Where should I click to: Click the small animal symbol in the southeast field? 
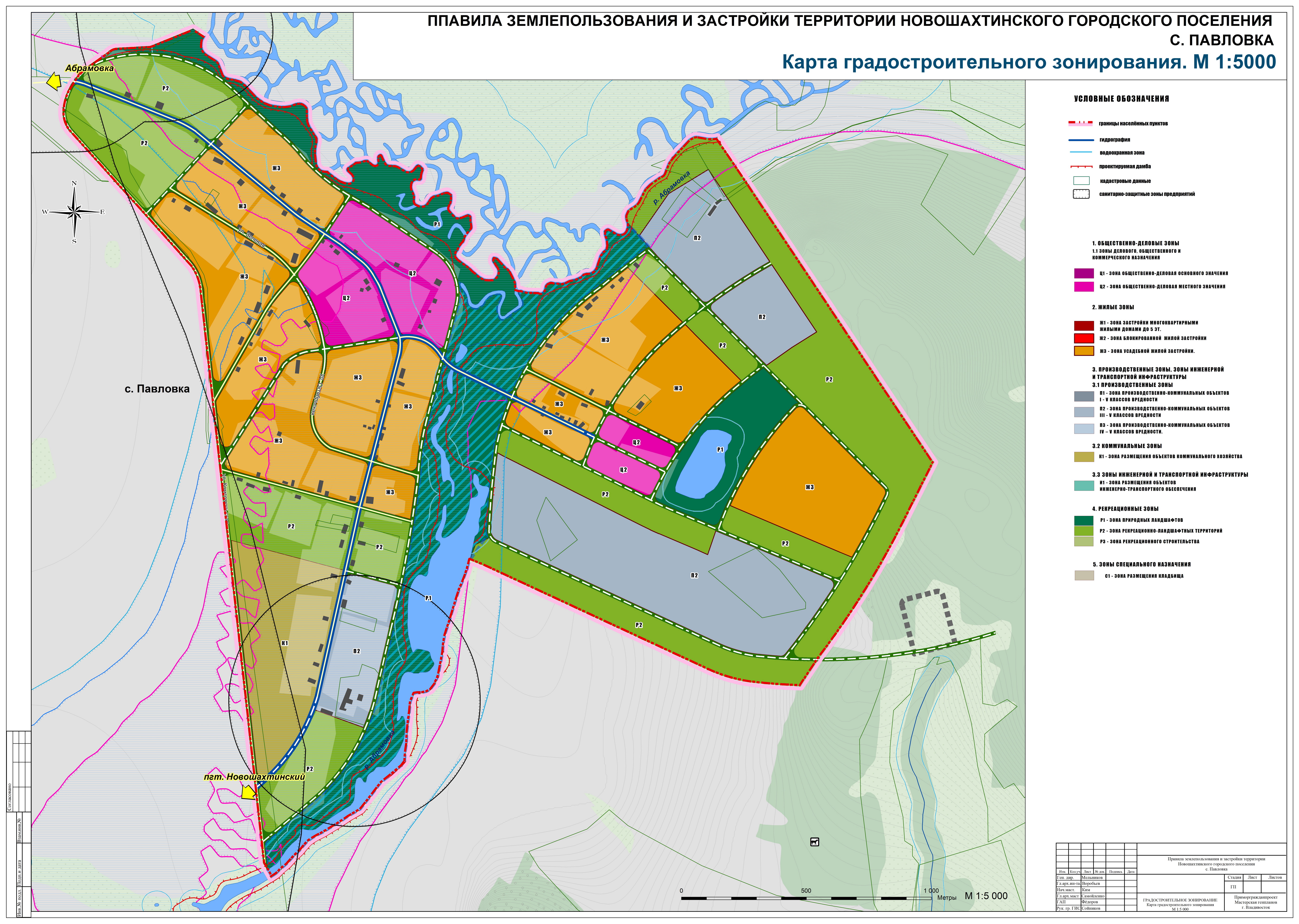pyautogui.click(x=814, y=842)
